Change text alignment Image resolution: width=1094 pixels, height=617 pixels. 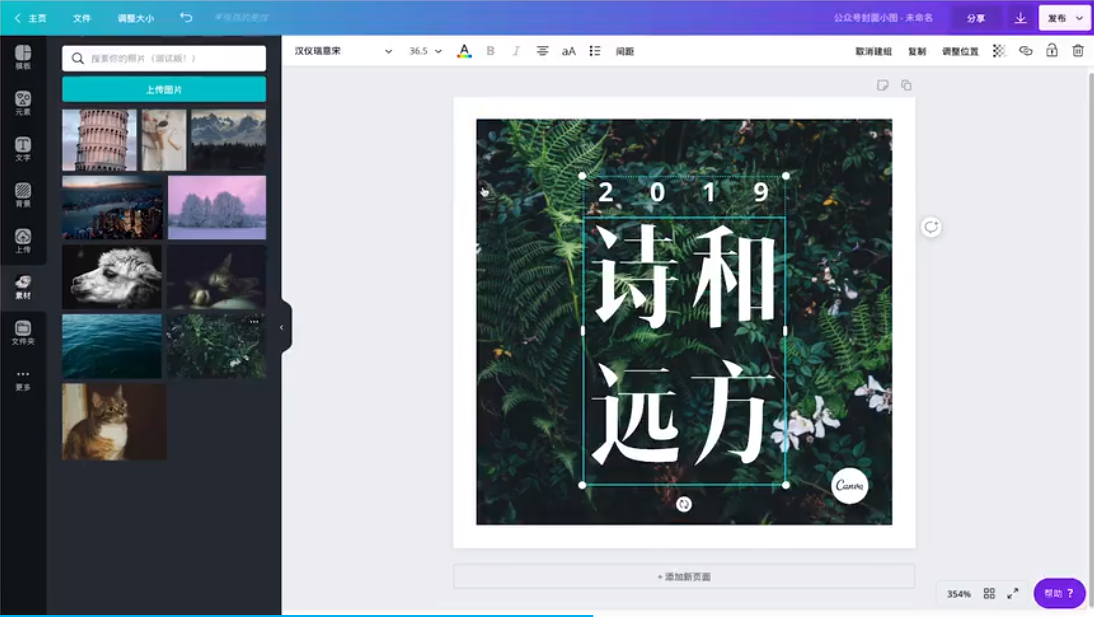542,51
